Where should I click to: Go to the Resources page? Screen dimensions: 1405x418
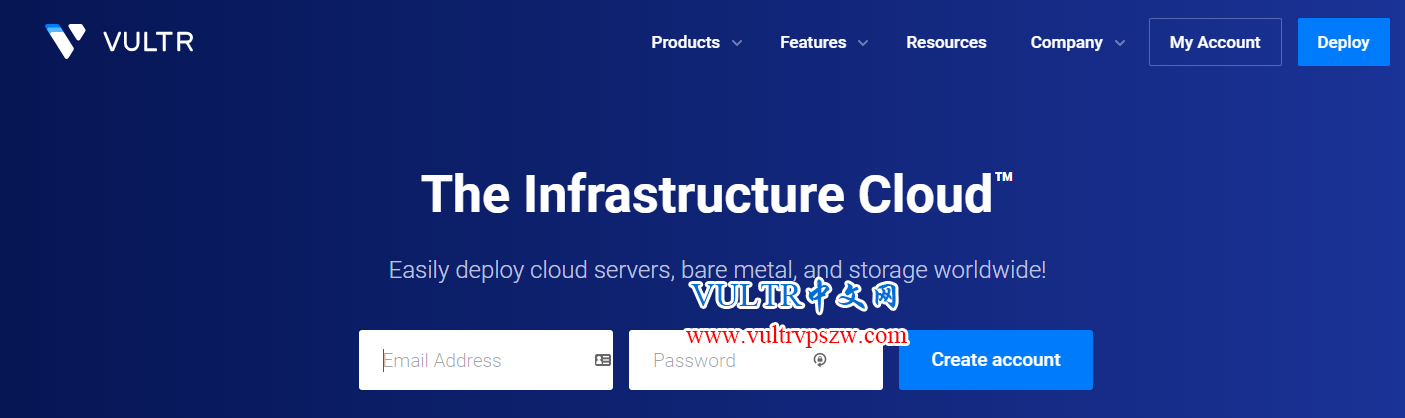click(x=946, y=42)
